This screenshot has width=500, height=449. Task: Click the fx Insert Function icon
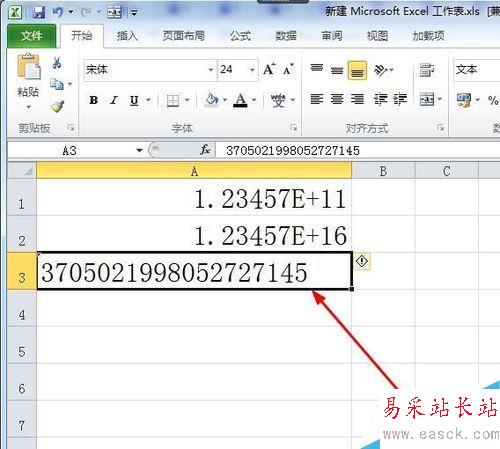(x=205, y=150)
